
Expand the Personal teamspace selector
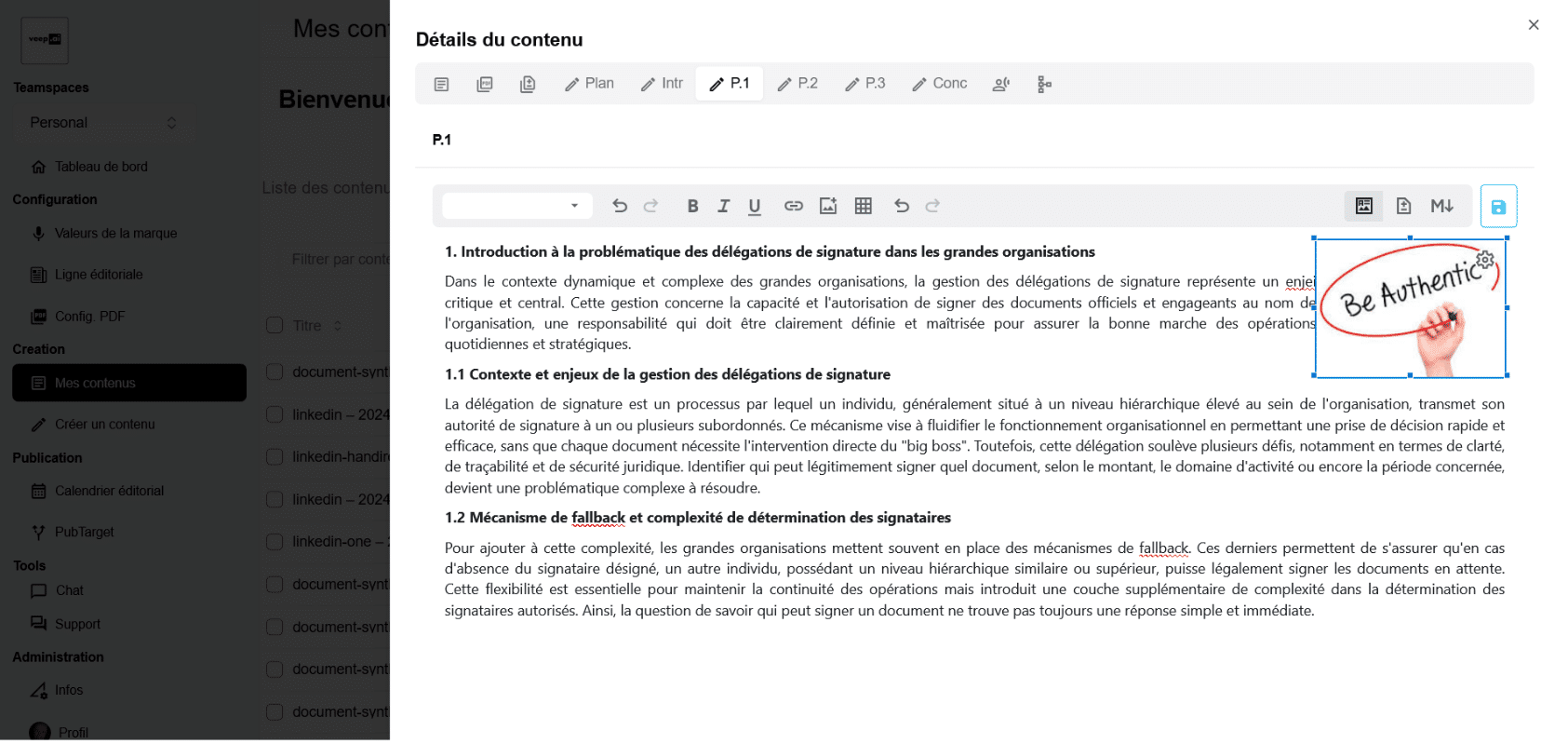[x=104, y=123]
